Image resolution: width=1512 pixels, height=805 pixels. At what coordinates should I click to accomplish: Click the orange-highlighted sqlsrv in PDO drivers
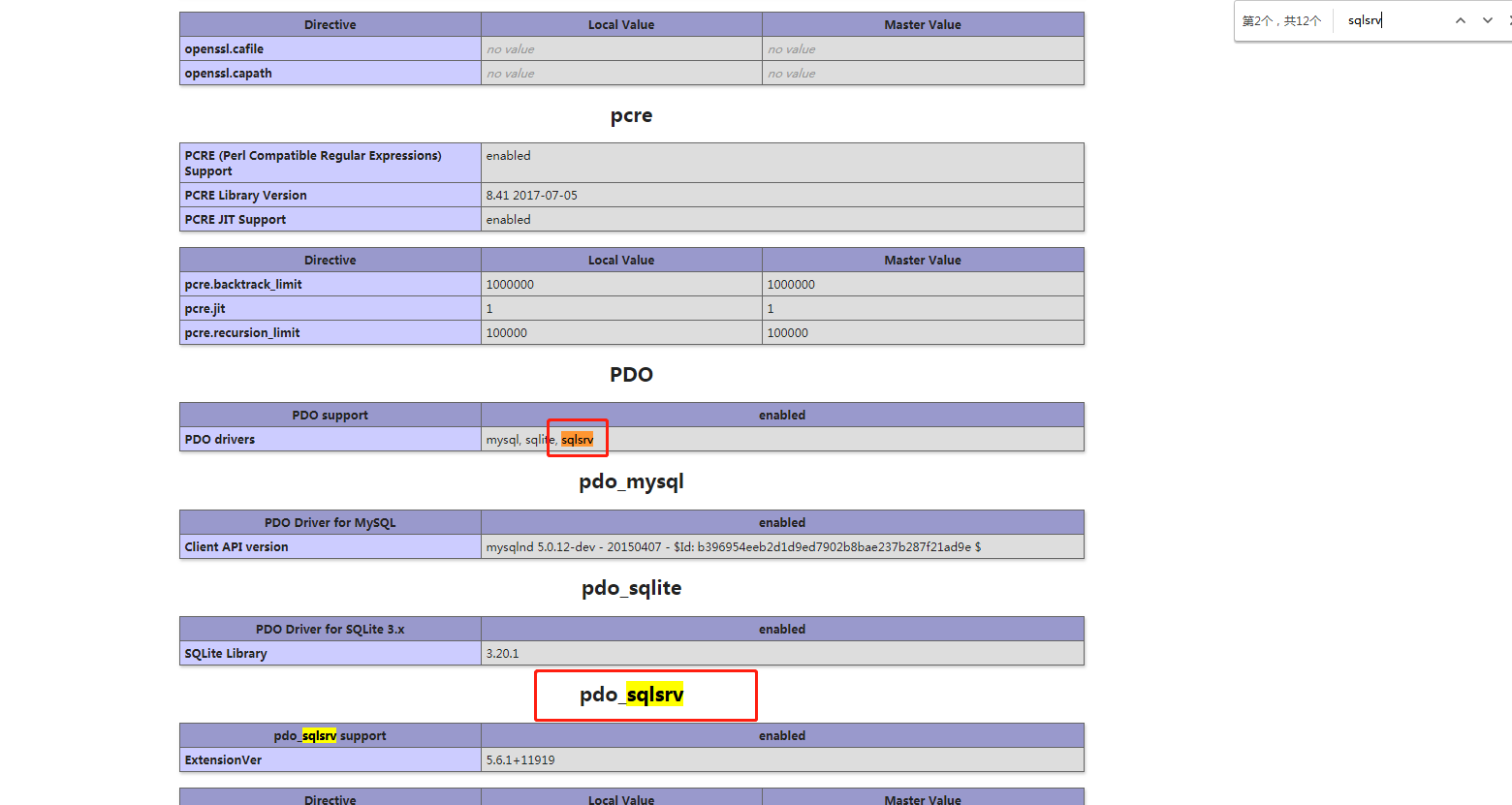(x=578, y=440)
